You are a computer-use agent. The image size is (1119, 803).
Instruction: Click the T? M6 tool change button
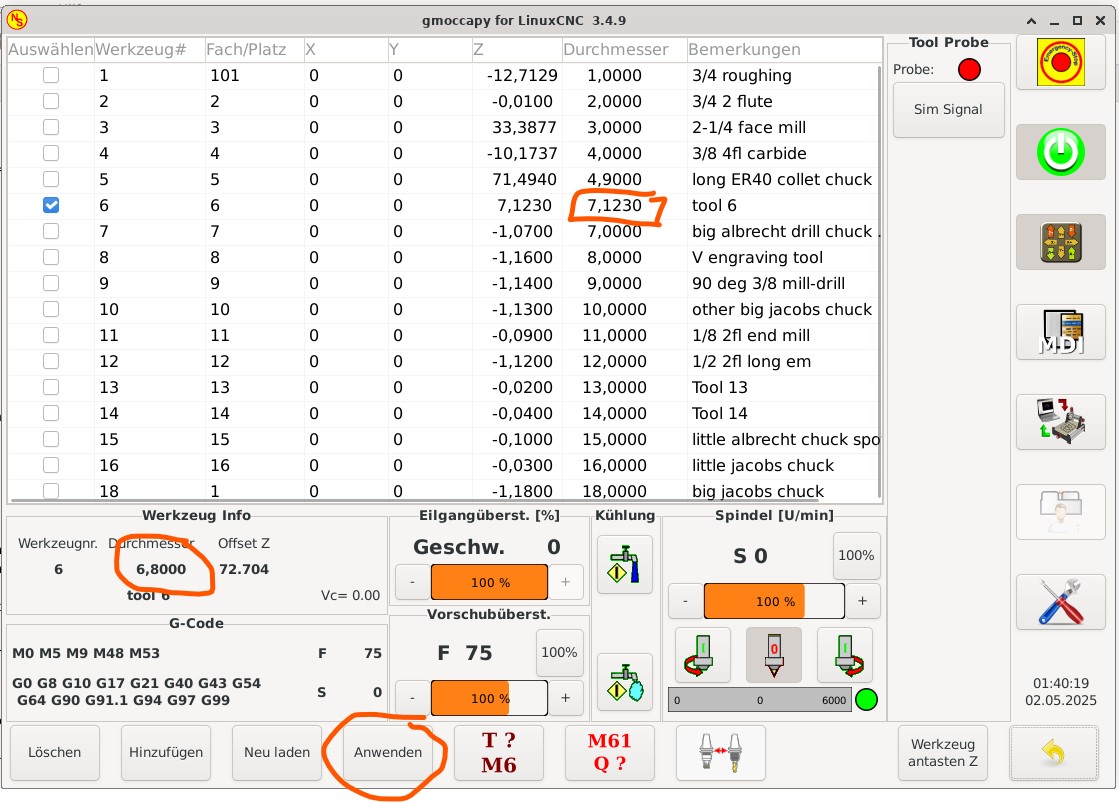tap(499, 753)
